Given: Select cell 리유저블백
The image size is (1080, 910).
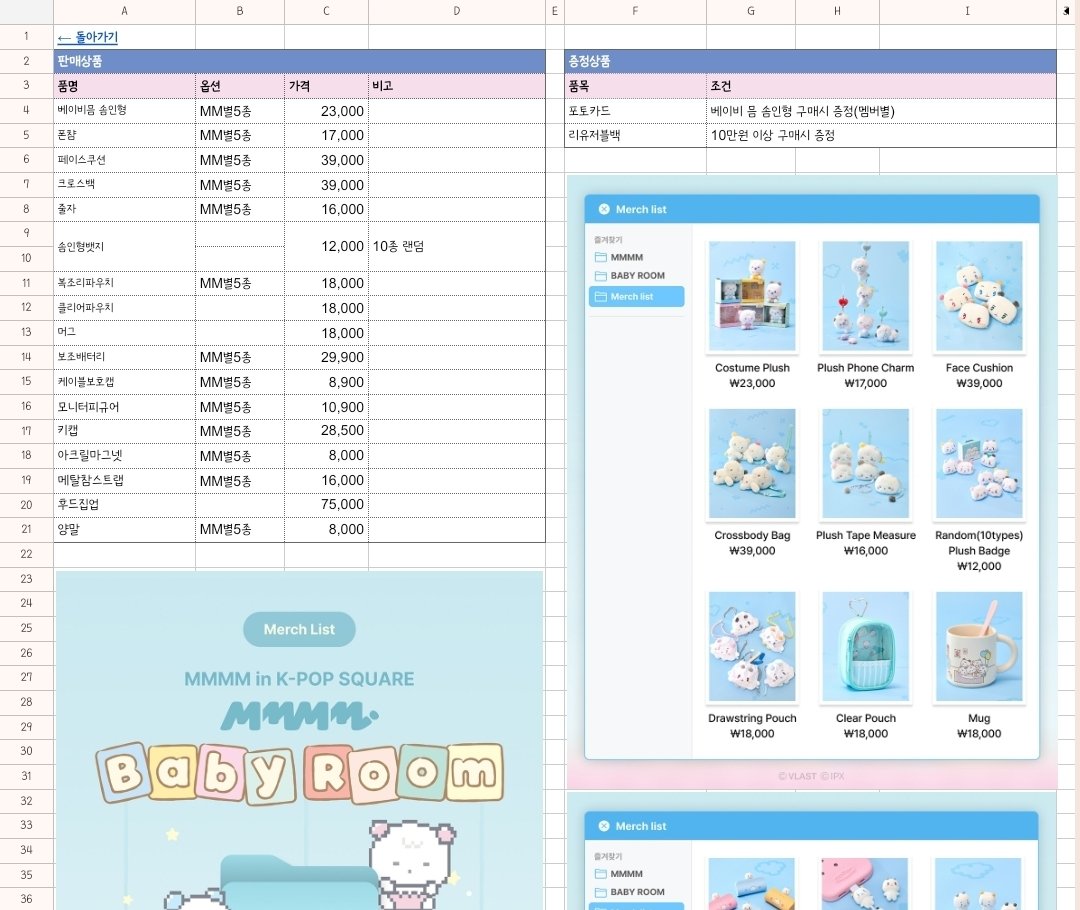Looking at the screenshot, I should 635,135.
